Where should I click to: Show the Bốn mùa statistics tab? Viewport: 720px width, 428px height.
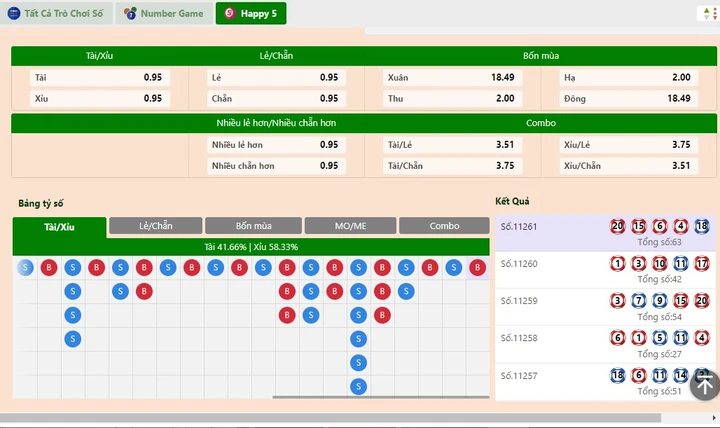click(253, 226)
